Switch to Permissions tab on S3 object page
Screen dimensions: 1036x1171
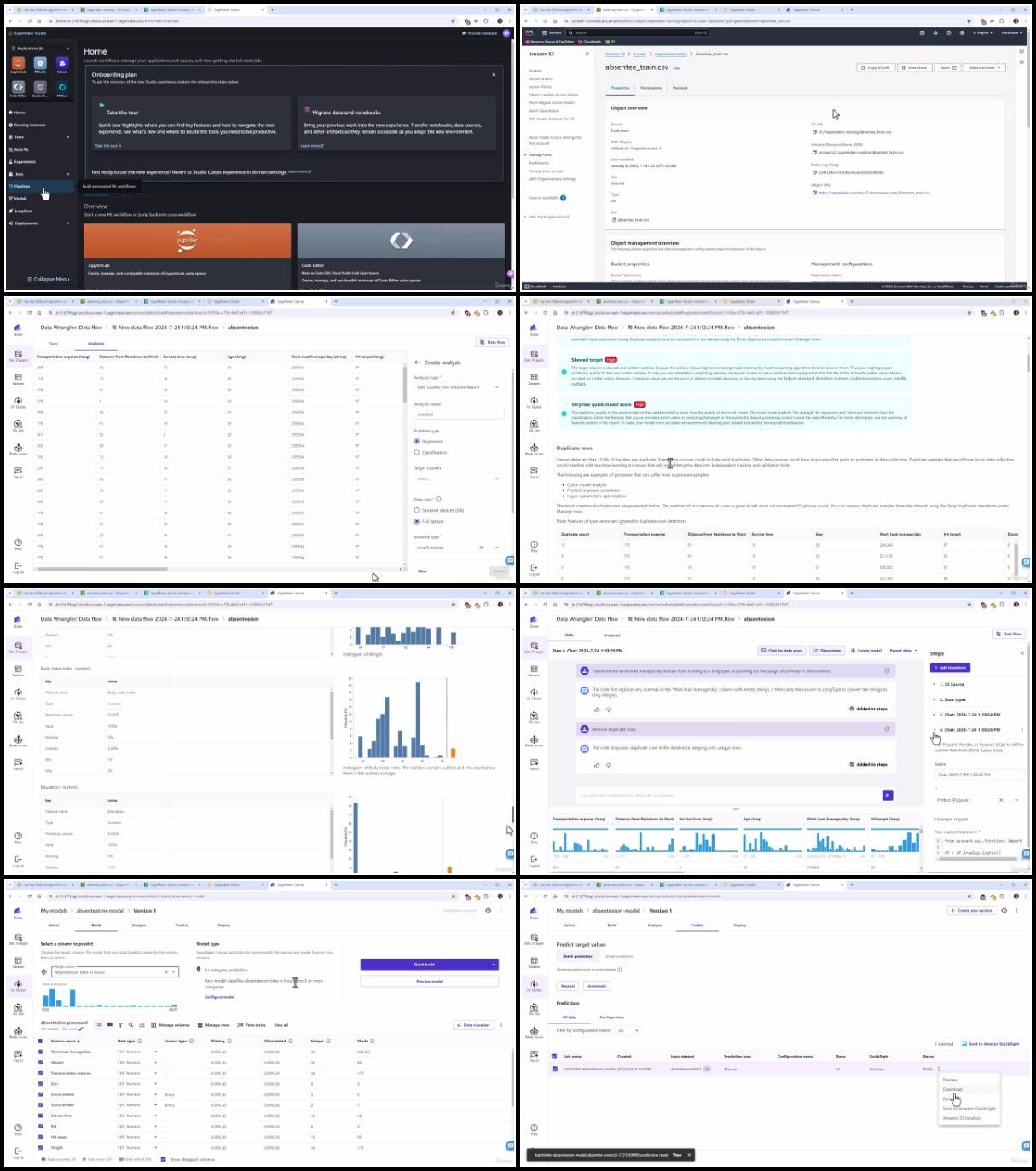[651, 88]
